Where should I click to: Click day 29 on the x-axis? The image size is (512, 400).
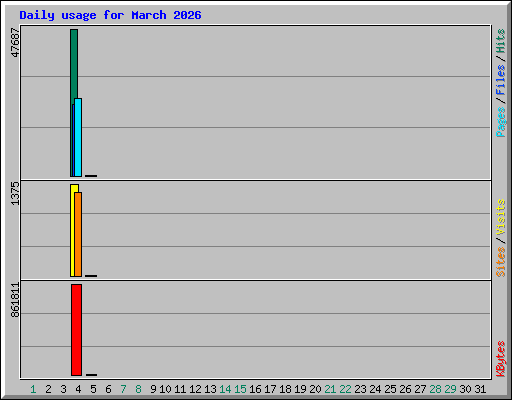(450, 389)
